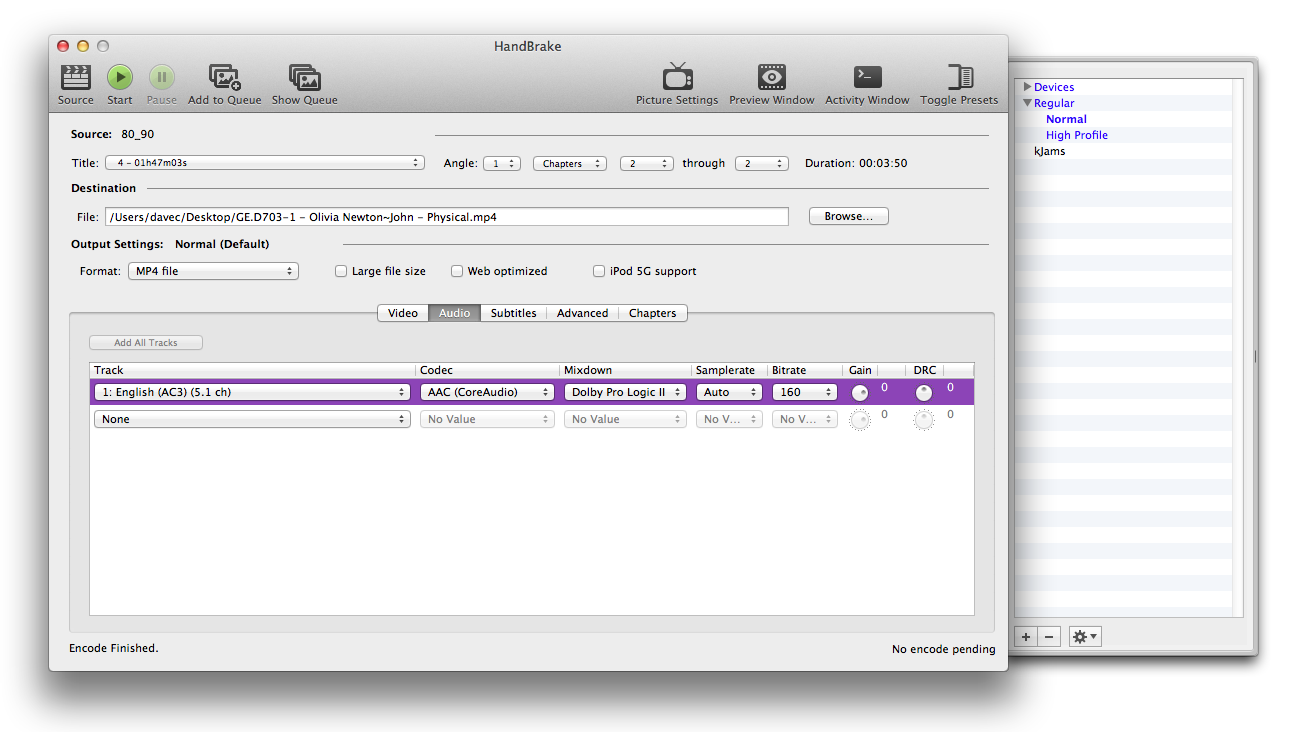Toggle Presets drawer icon
This screenshot has height=732, width=1298.
pyautogui.click(x=960, y=77)
